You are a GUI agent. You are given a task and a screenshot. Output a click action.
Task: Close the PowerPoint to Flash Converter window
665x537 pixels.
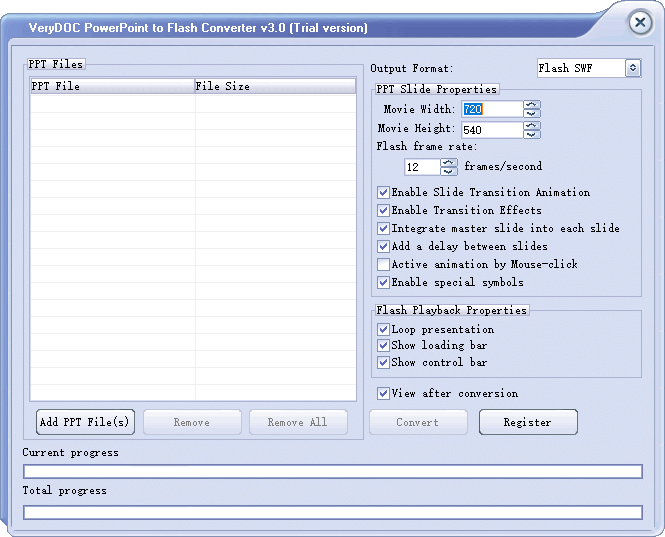[x=640, y=22]
